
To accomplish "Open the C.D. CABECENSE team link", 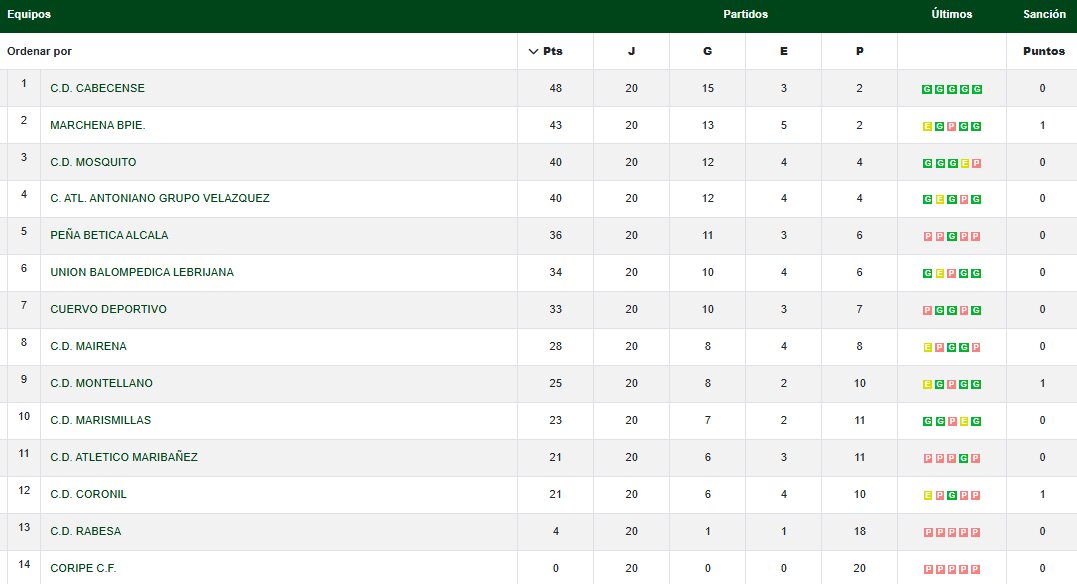I will pyautogui.click(x=97, y=88).
